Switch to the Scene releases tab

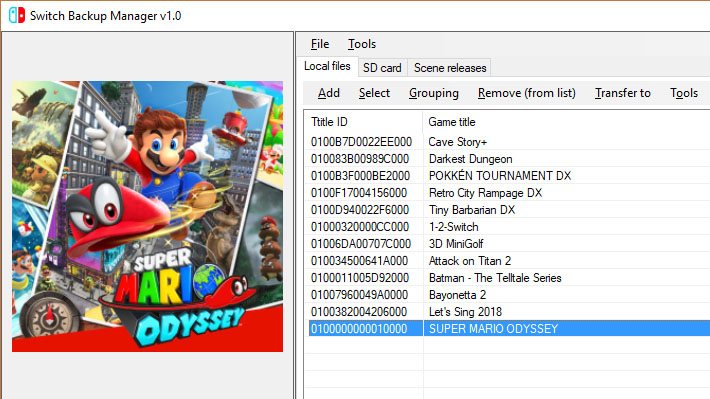[450, 68]
